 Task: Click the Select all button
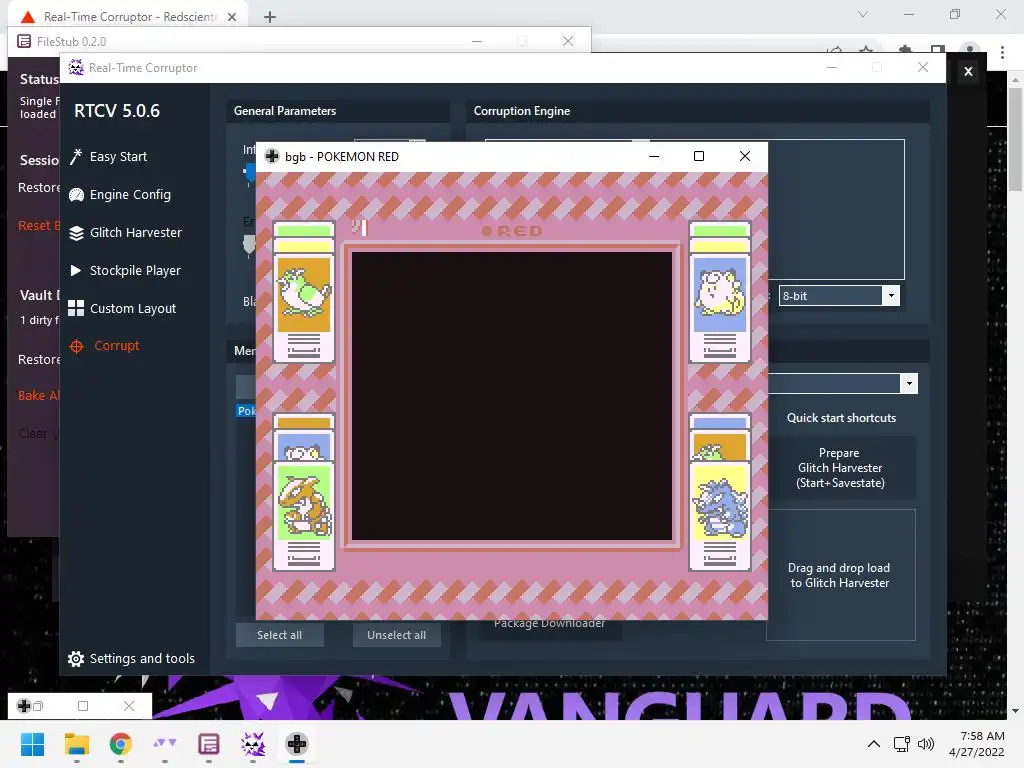coord(280,635)
